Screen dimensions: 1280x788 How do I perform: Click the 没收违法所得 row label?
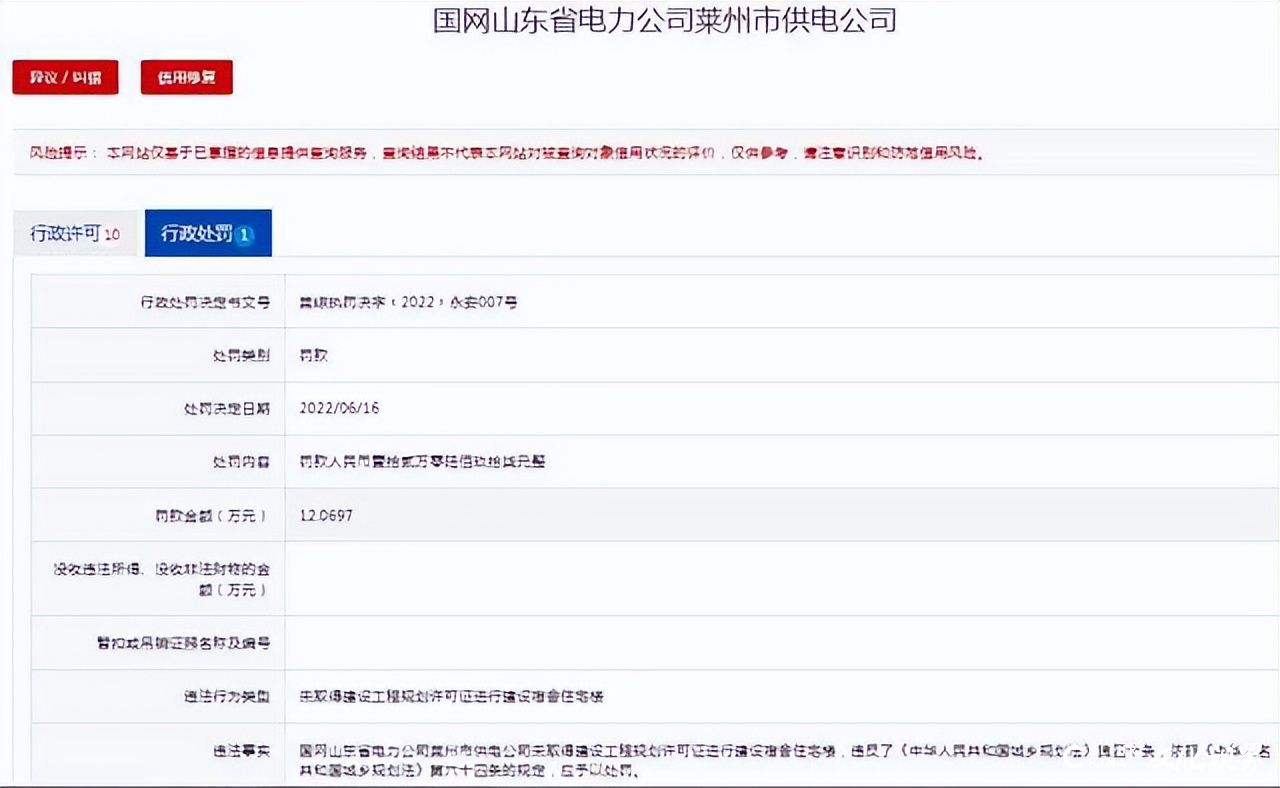point(162,579)
